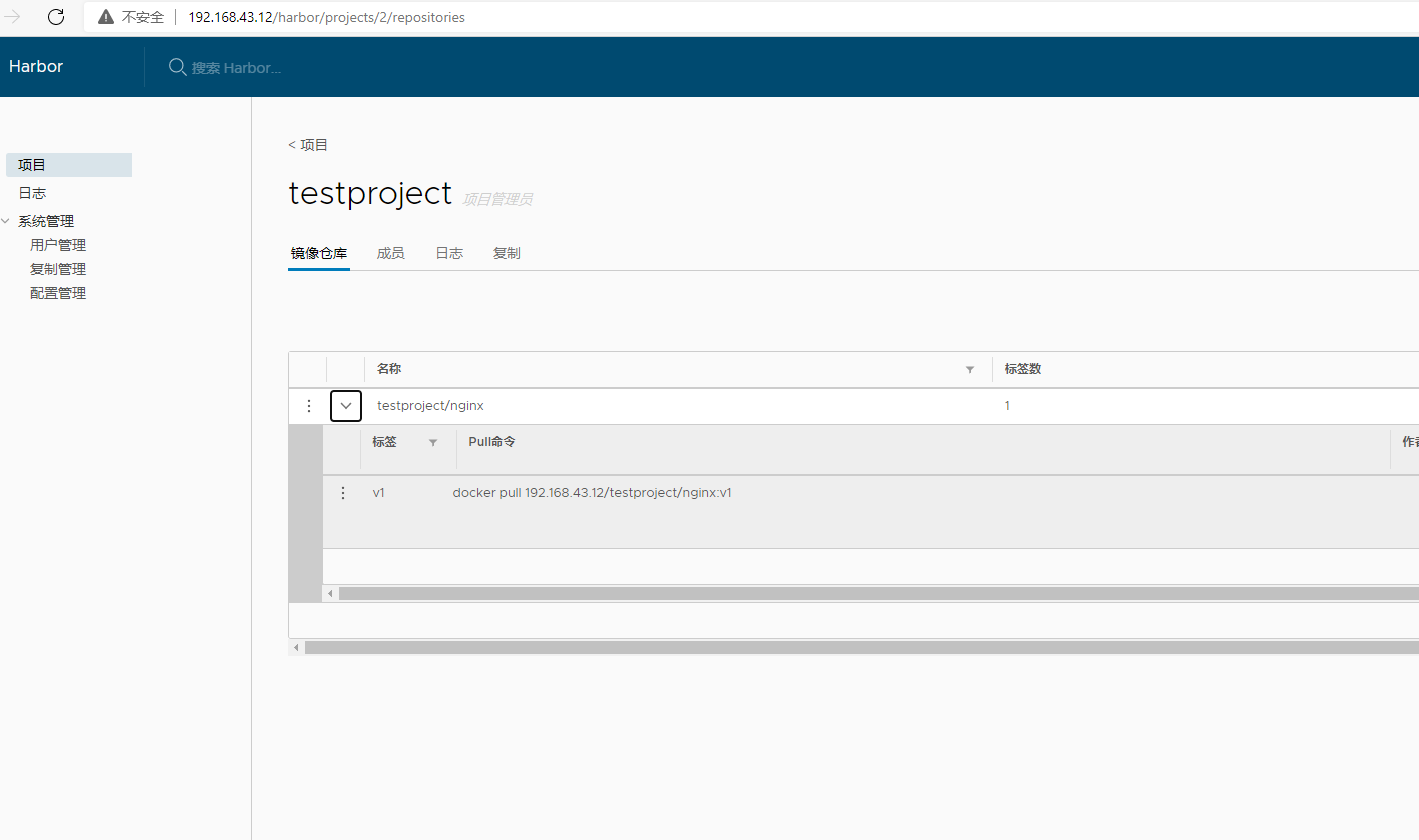Switch to the 复制 tab
This screenshot has height=840, width=1419.
point(507,253)
